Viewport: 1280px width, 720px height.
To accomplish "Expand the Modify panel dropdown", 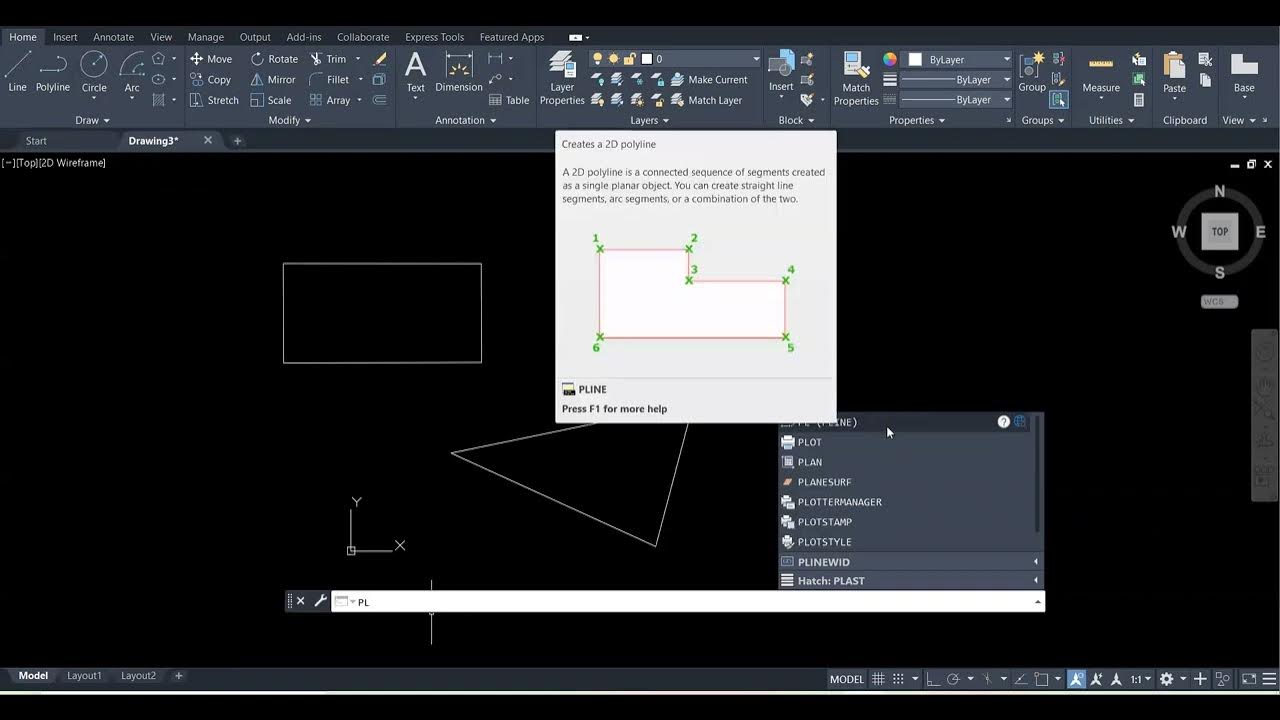I will tap(289, 120).
